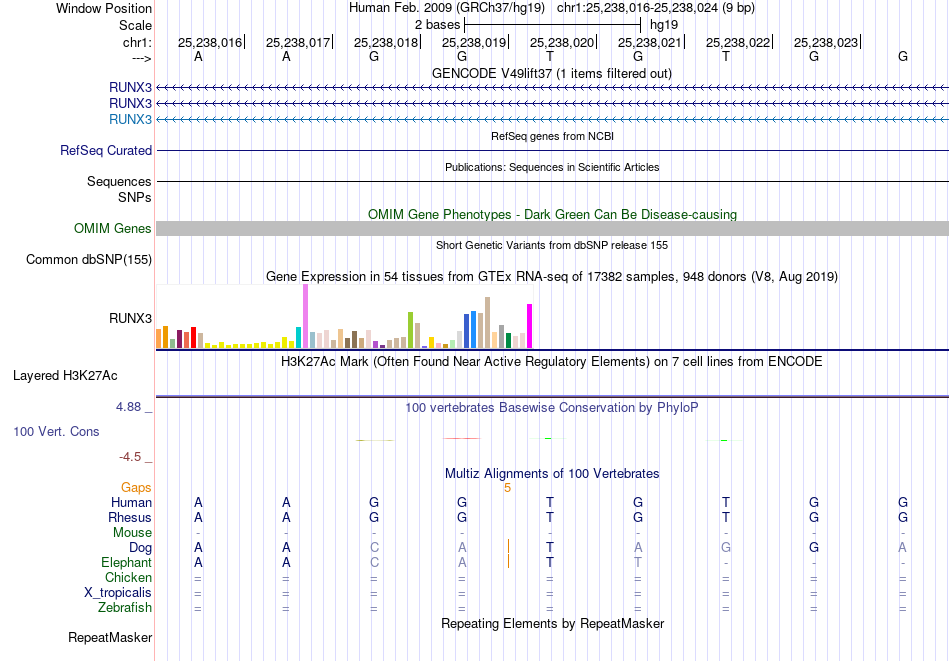Click the 100 Vert. Cons label
Image resolution: width=950 pixels, height=661 pixels.
click(56, 431)
